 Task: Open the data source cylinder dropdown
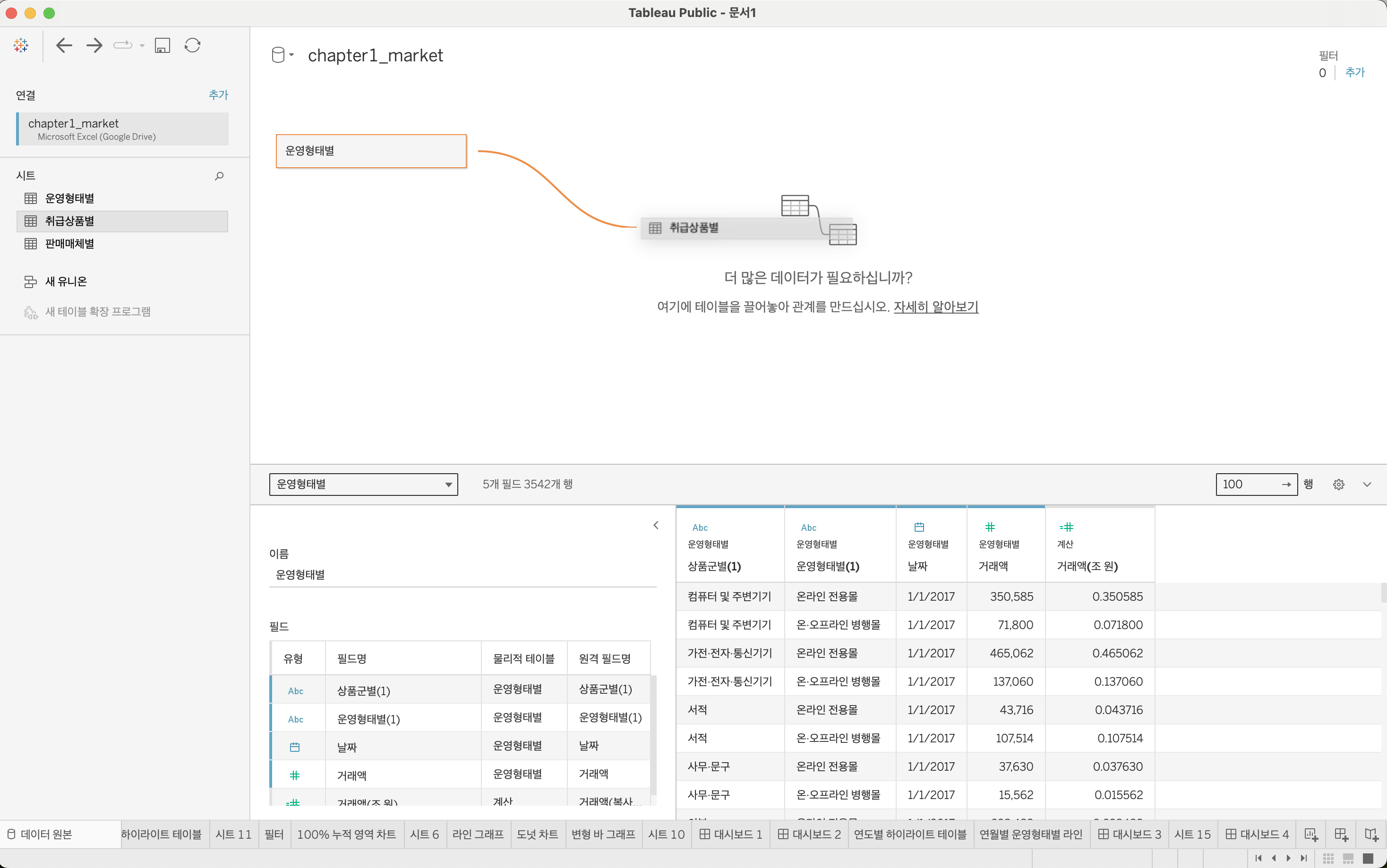pos(282,55)
